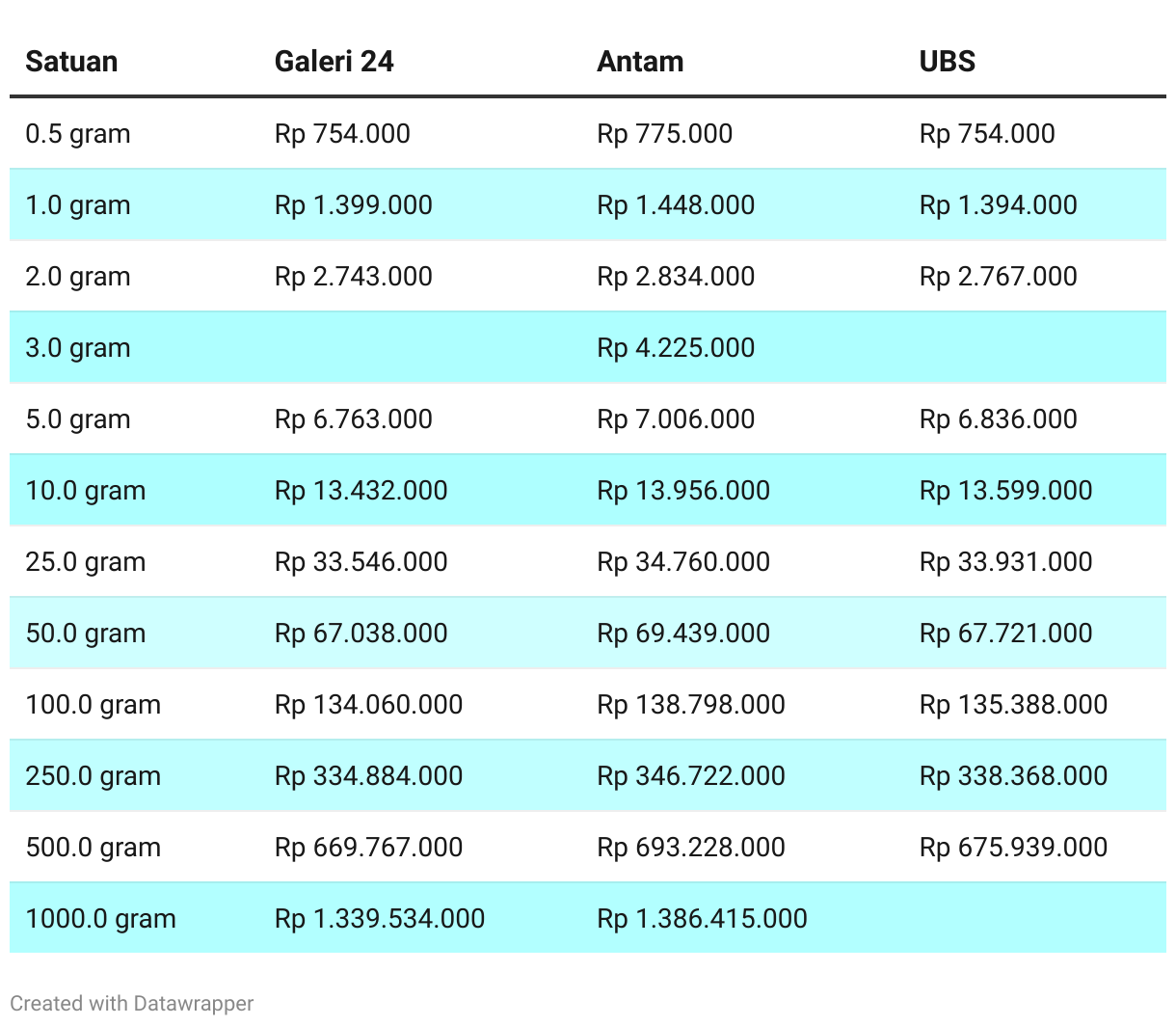Select Antam price Rp 34.760.000

click(x=683, y=561)
